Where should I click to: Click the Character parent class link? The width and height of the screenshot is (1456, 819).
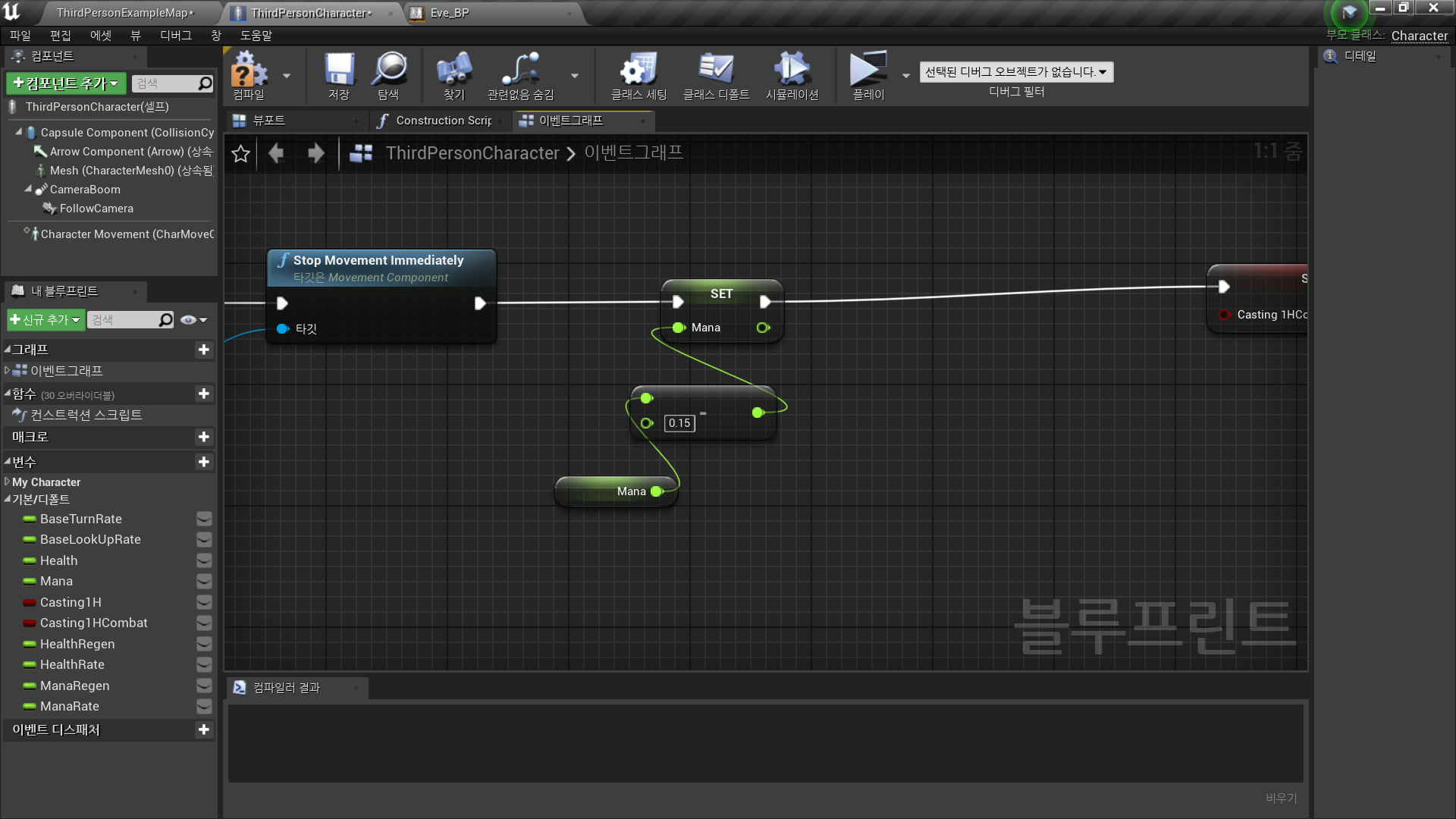[1419, 36]
